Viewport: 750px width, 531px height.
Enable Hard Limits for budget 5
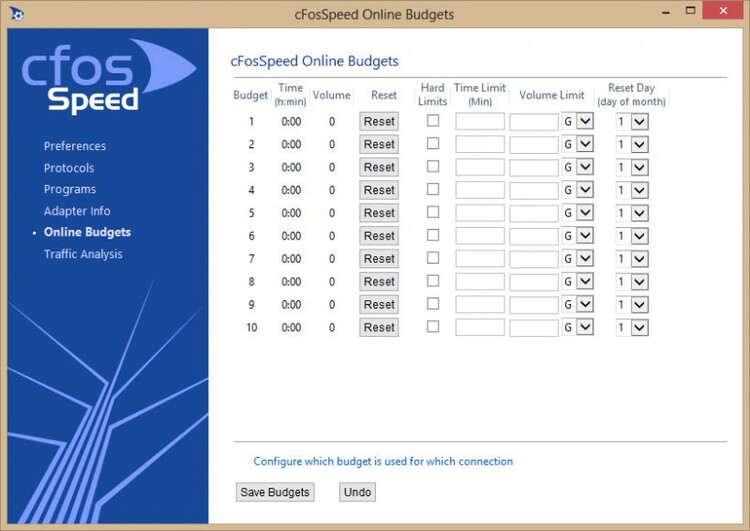433,212
